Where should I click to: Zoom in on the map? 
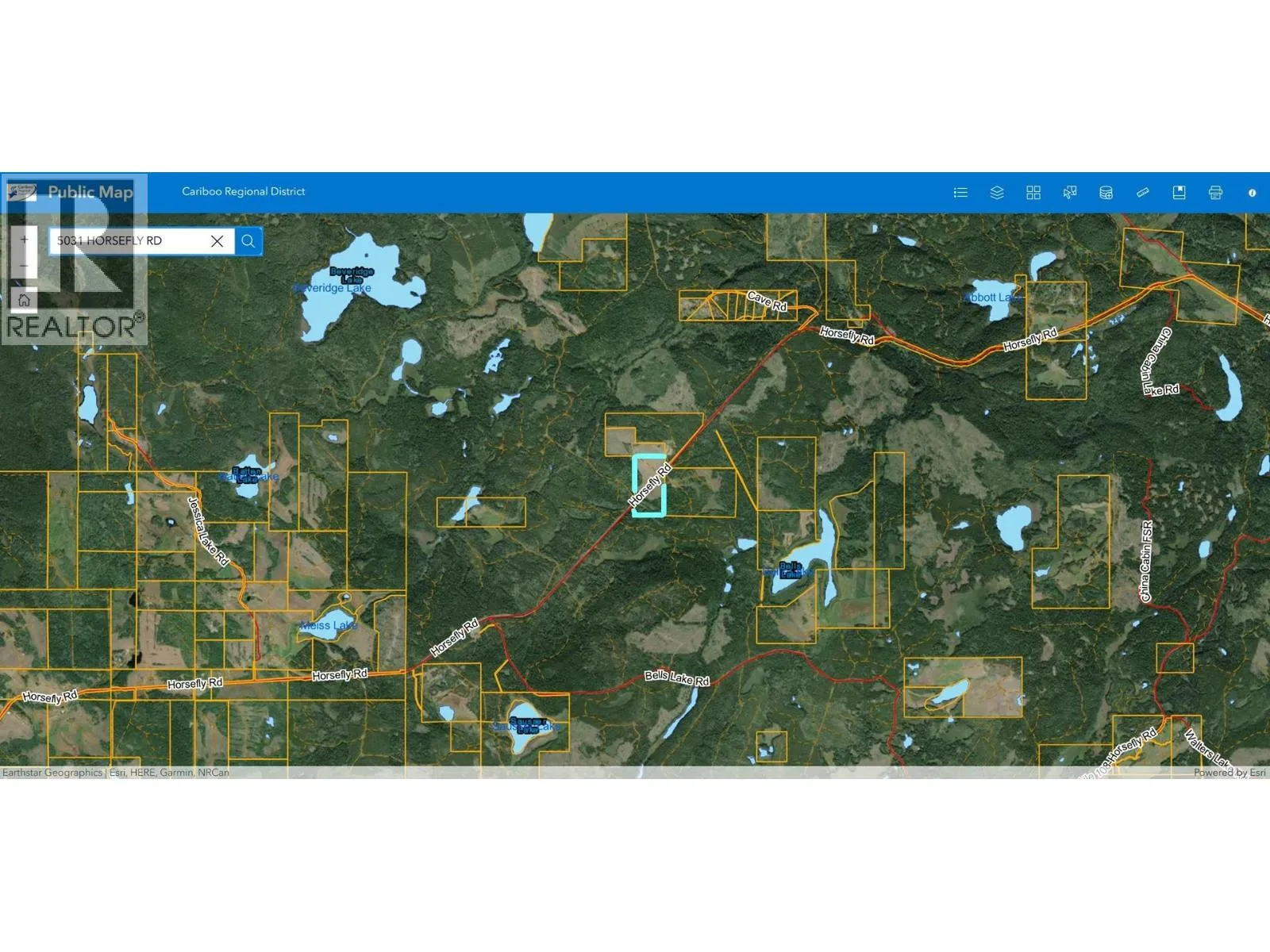(24, 240)
